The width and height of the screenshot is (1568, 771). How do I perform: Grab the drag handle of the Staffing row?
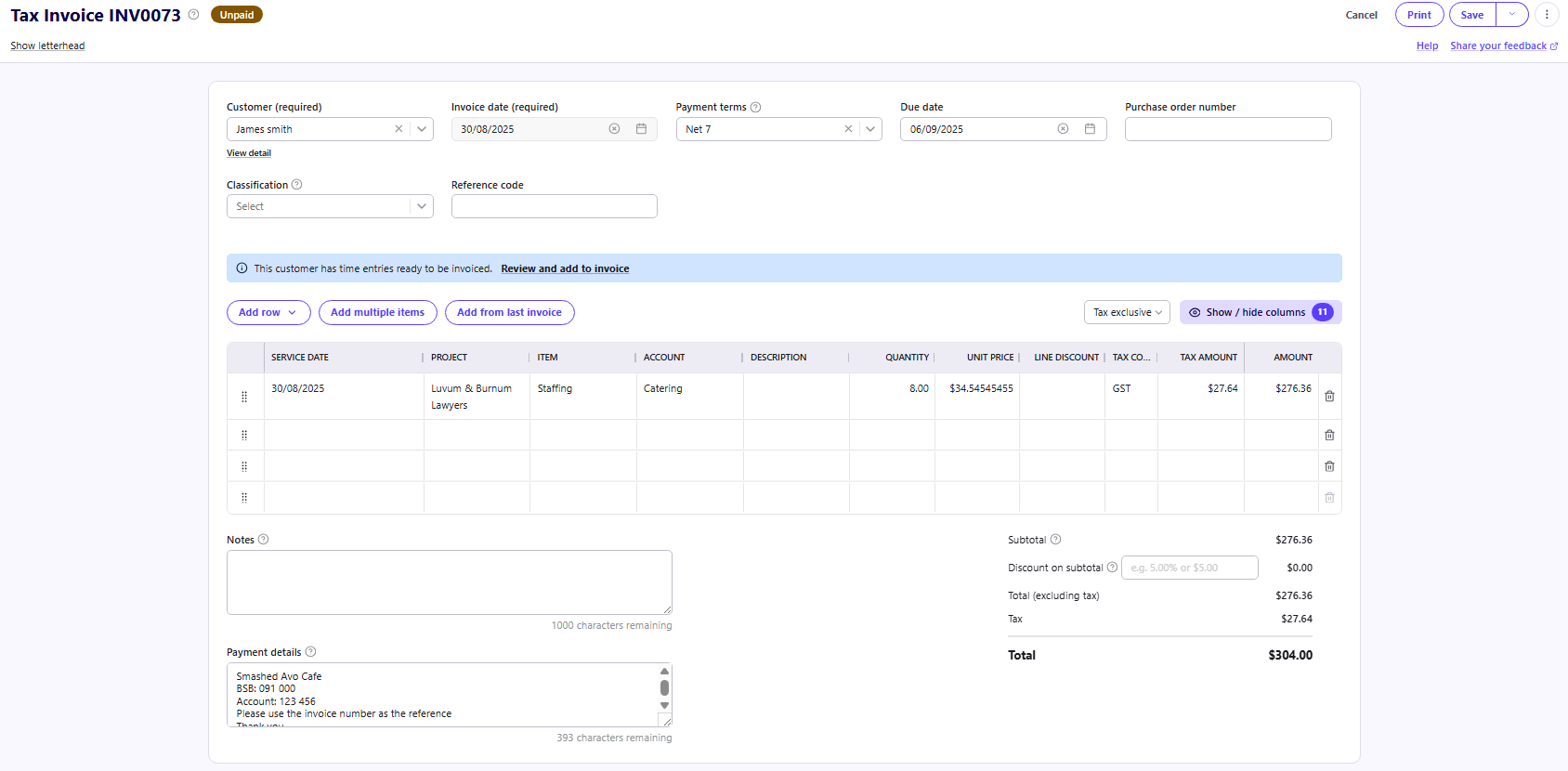pos(244,397)
